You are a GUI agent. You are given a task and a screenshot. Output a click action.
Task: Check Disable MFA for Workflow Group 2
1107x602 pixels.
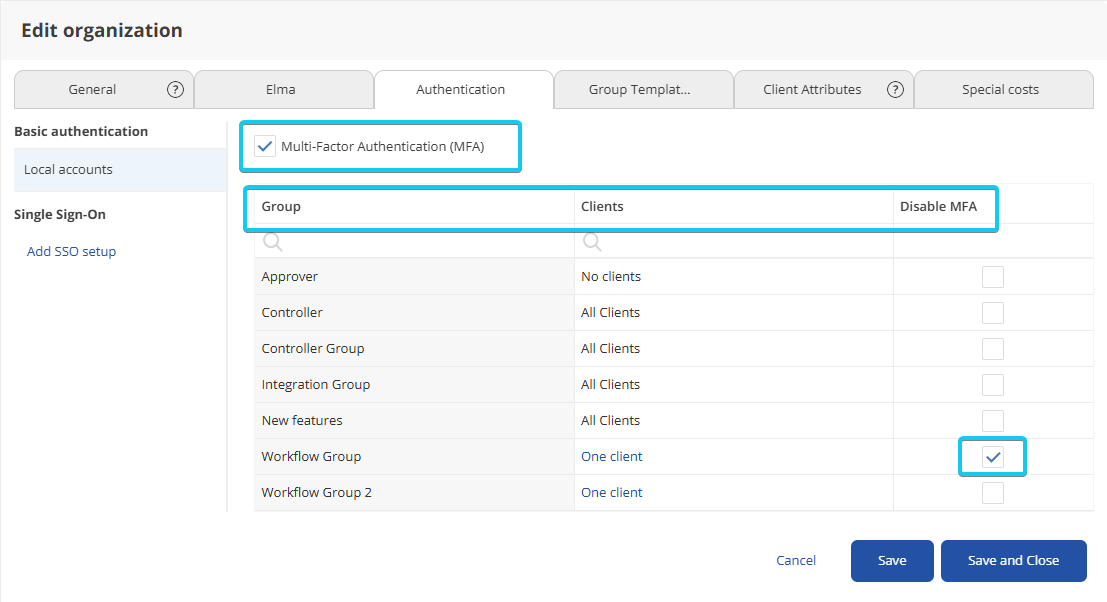[993, 493]
